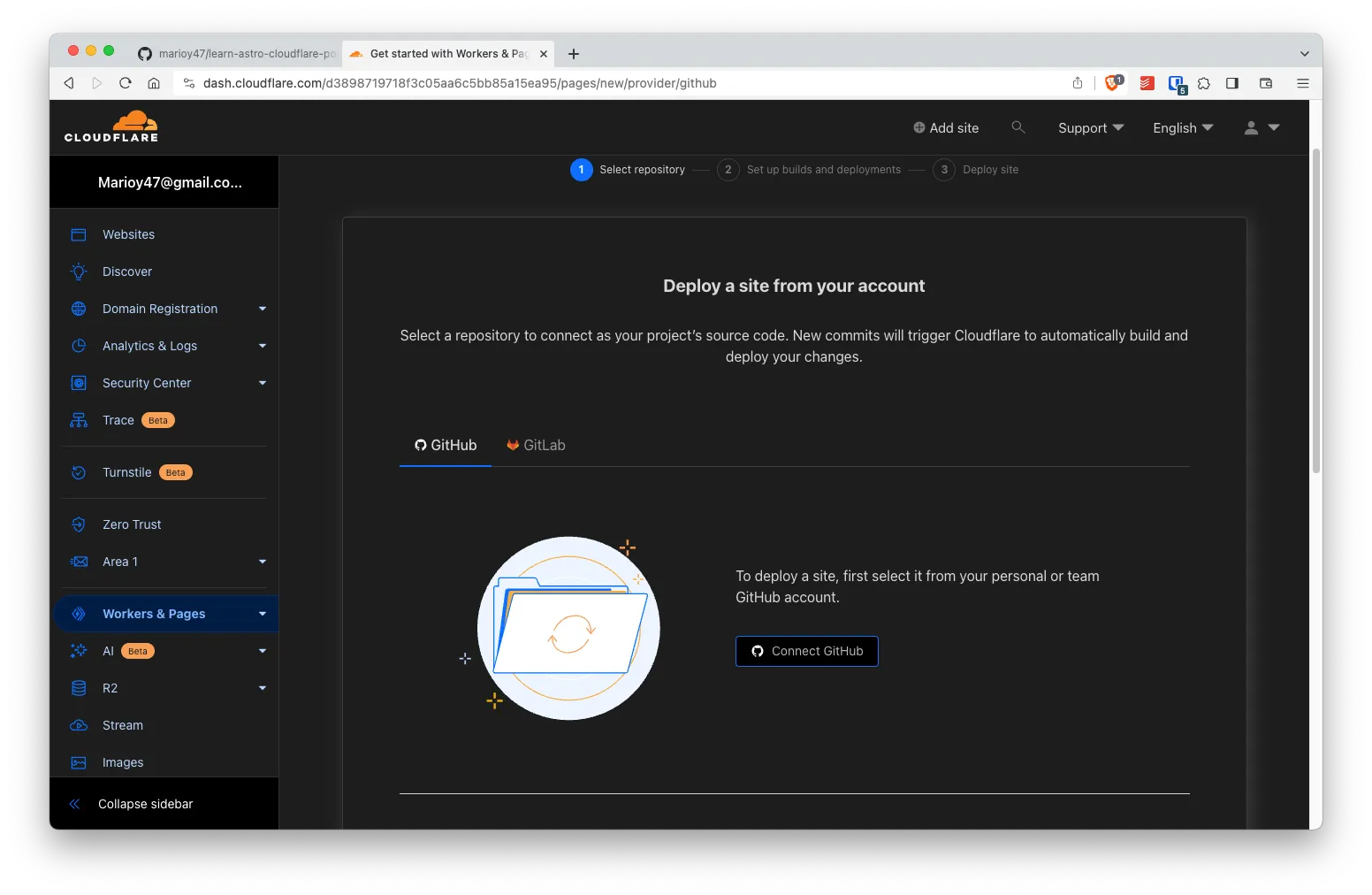Image resolution: width=1372 pixels, height=895 pixels.
Task: Expand the Security Center submenu arrow
Action: point(263,383)
